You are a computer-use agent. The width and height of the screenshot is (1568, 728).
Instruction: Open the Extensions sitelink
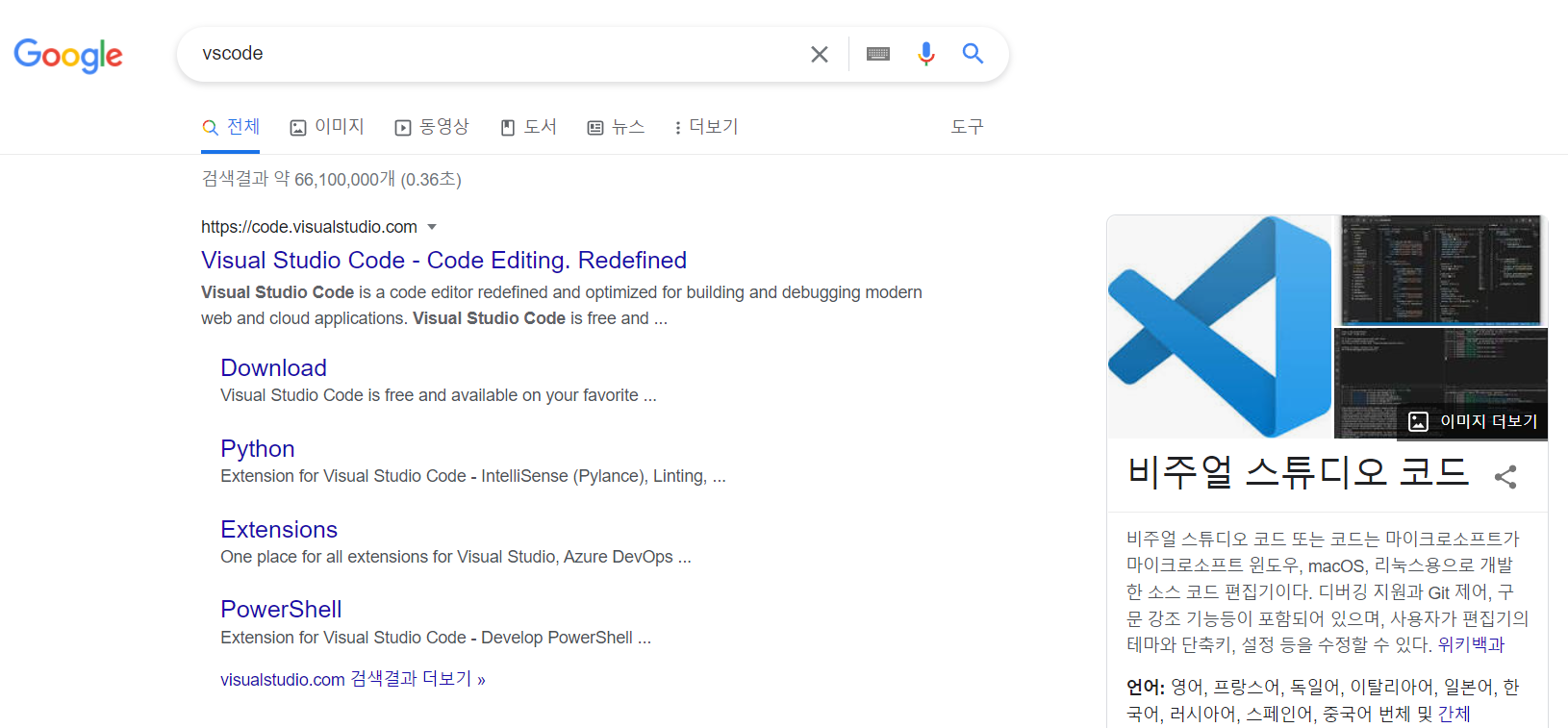[x=279, y=530]
